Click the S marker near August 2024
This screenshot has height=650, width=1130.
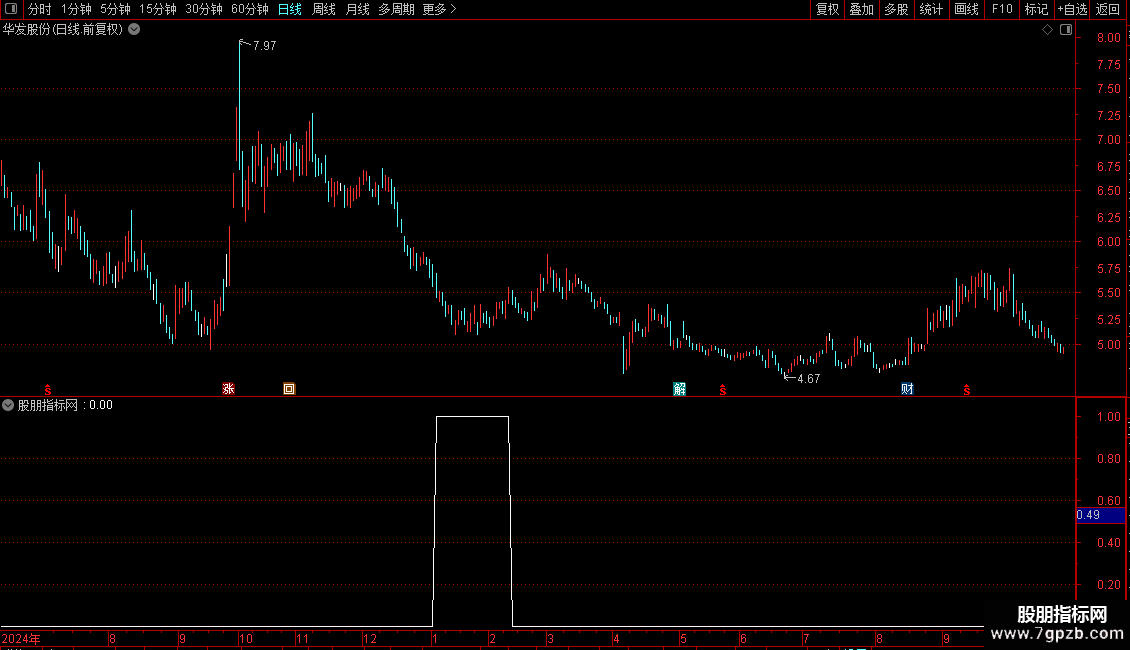tap(48, 390)
